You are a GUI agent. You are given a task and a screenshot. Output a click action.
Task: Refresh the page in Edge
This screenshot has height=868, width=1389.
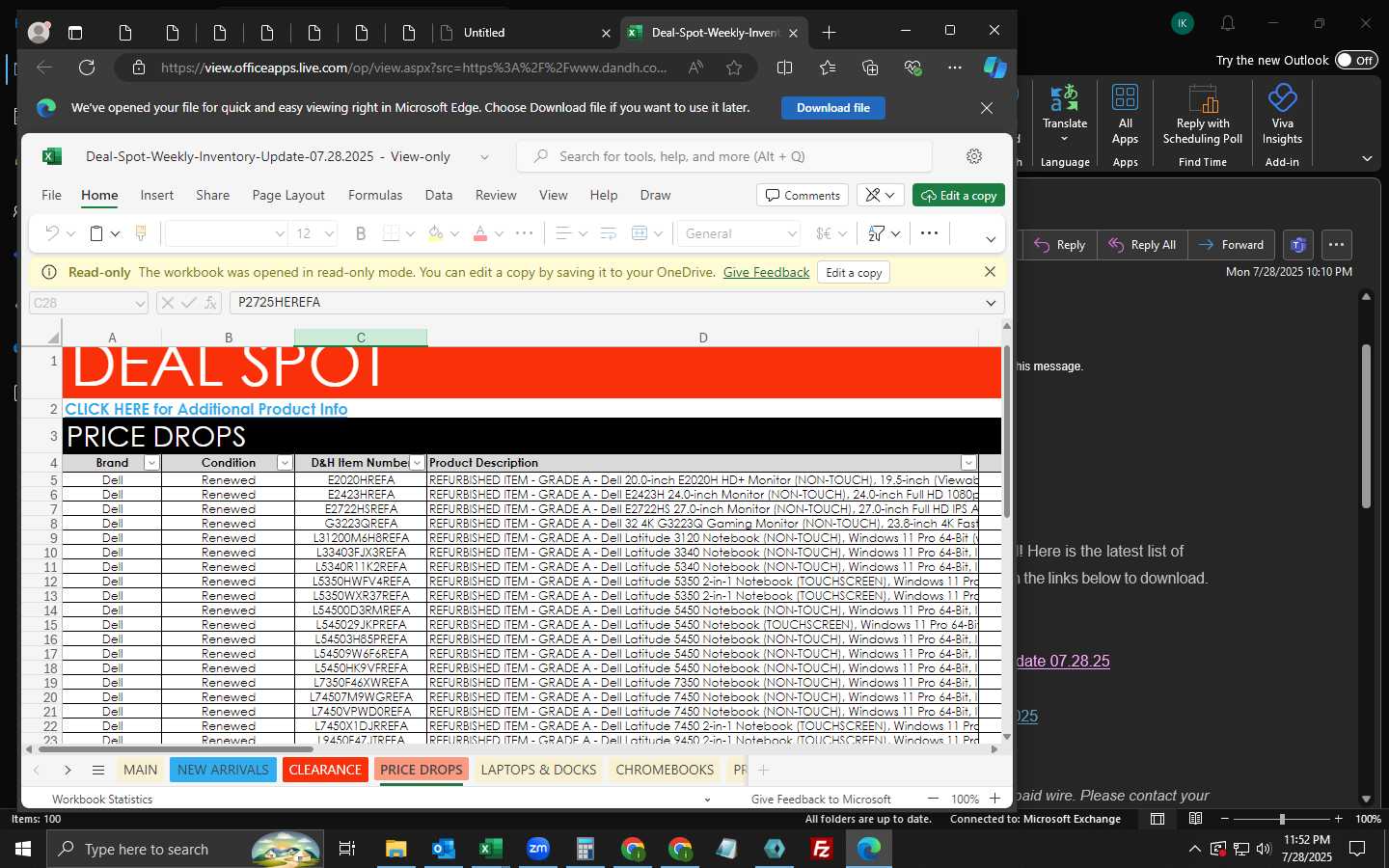pyautogui.click(x=87, y=68)
